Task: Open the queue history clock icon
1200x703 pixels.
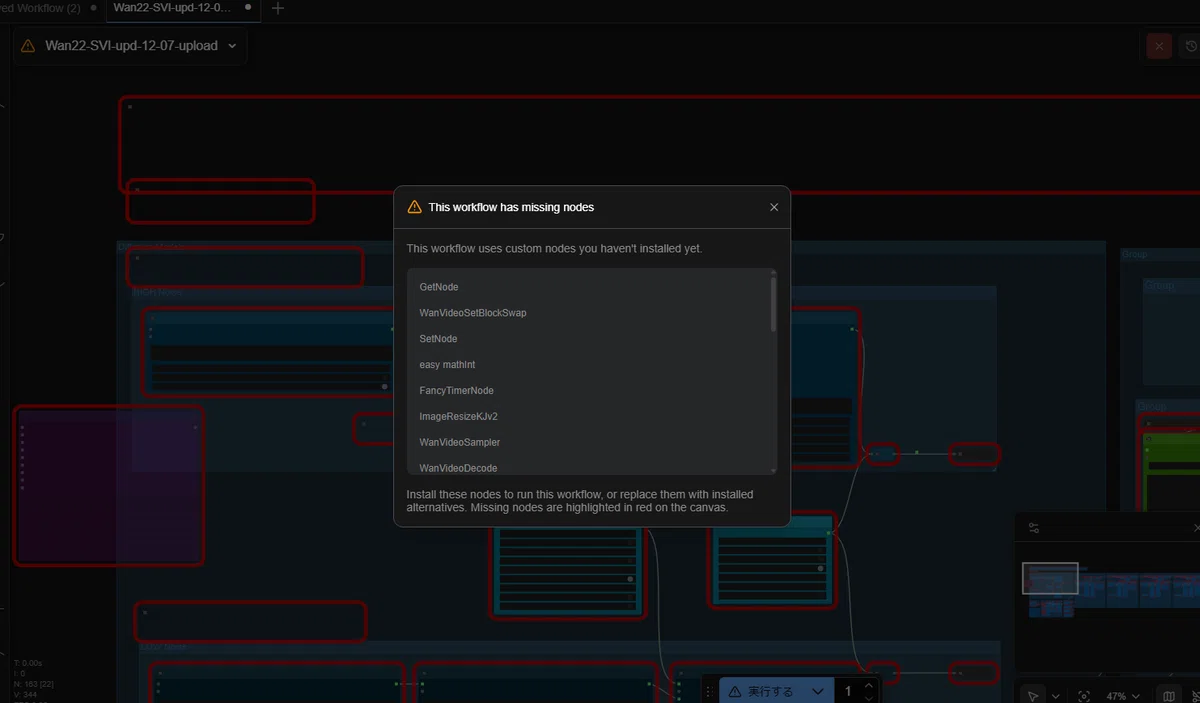Action: pyautogui.click(x=1190, y=46)
